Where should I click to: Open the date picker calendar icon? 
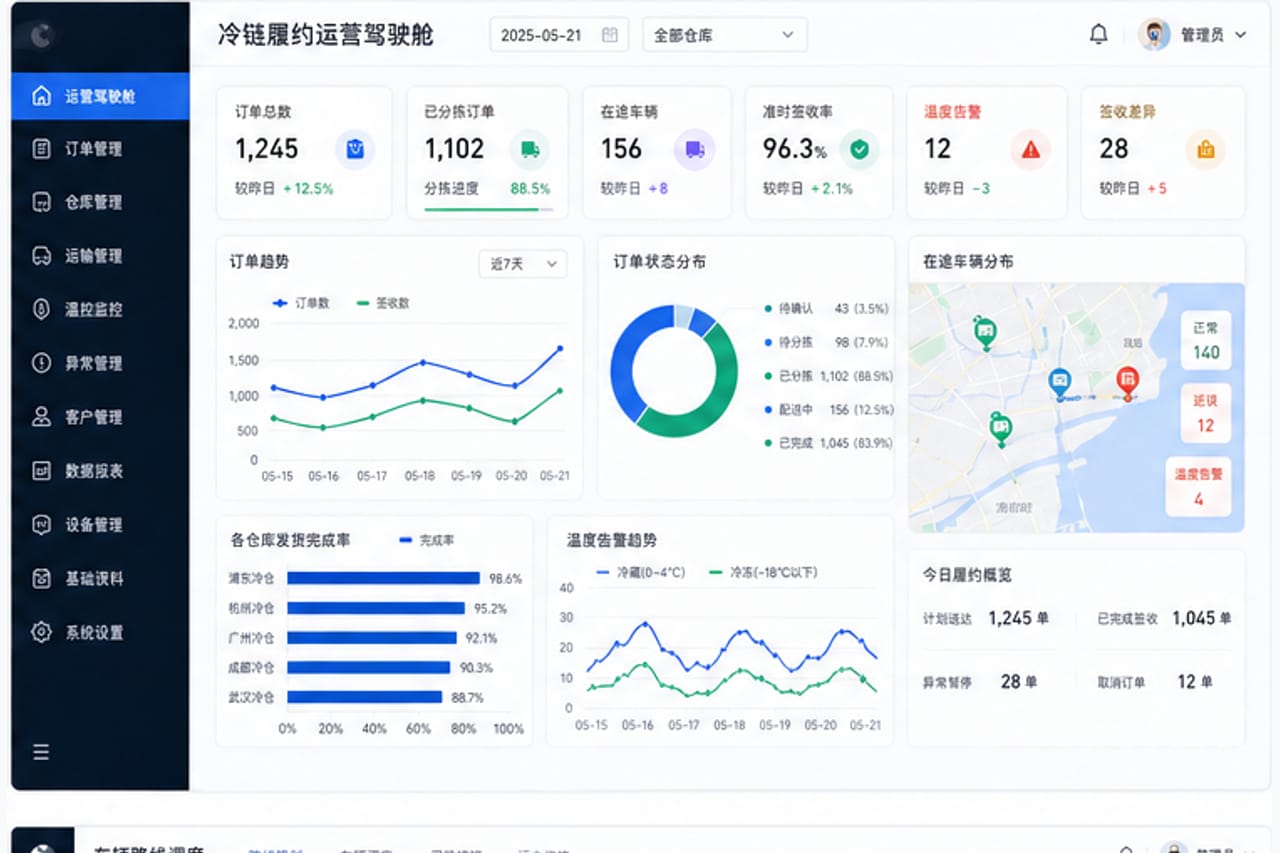(x=610, y=35)
